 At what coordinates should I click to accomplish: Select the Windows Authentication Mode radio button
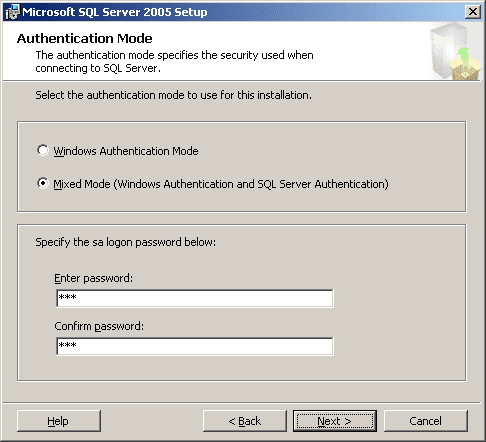click(x=43, y=150)
